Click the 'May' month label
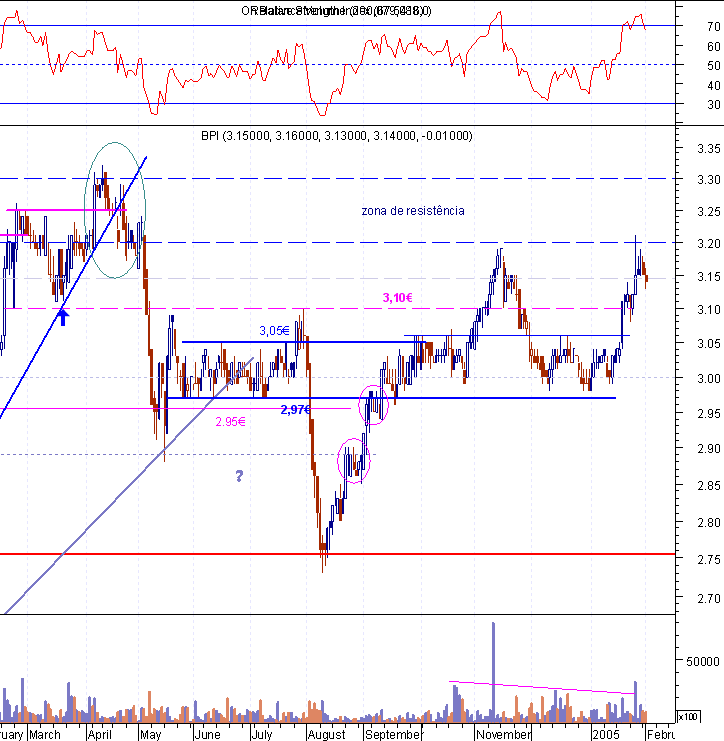Screen dimensions: 724x741 coord(150,734)
